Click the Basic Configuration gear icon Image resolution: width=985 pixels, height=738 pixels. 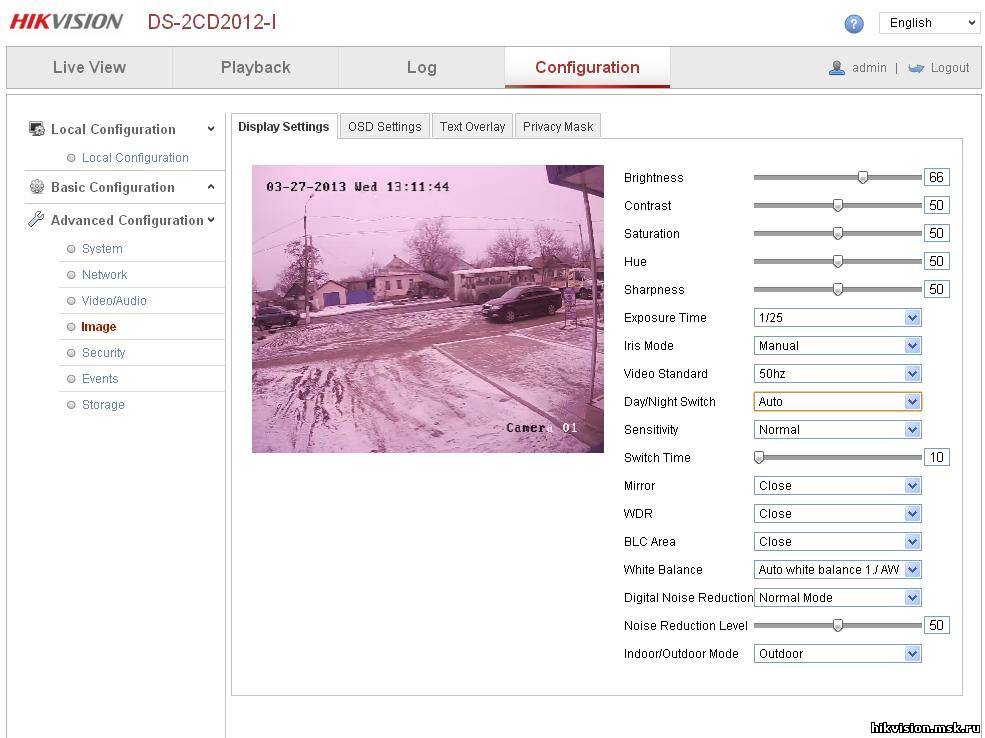[x=36, y=187]
